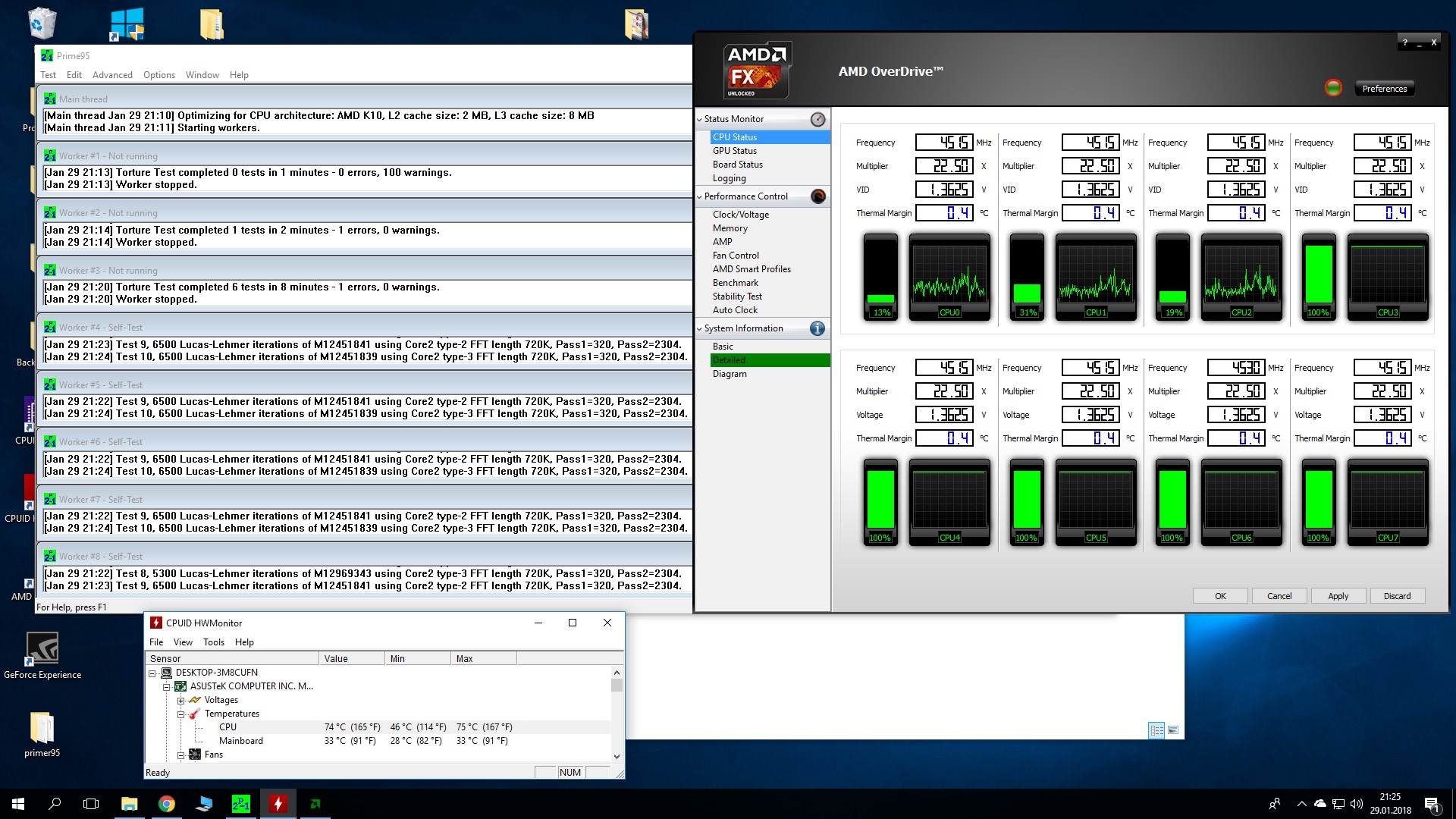Open HWMonitor Tools menu

click(214, 642)
